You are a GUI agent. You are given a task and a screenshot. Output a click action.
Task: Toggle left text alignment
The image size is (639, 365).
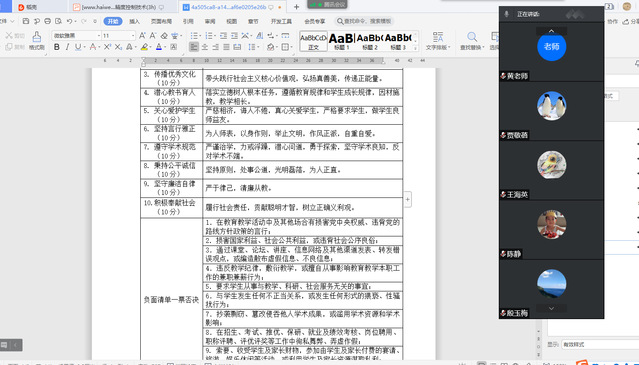click(194, 47)
